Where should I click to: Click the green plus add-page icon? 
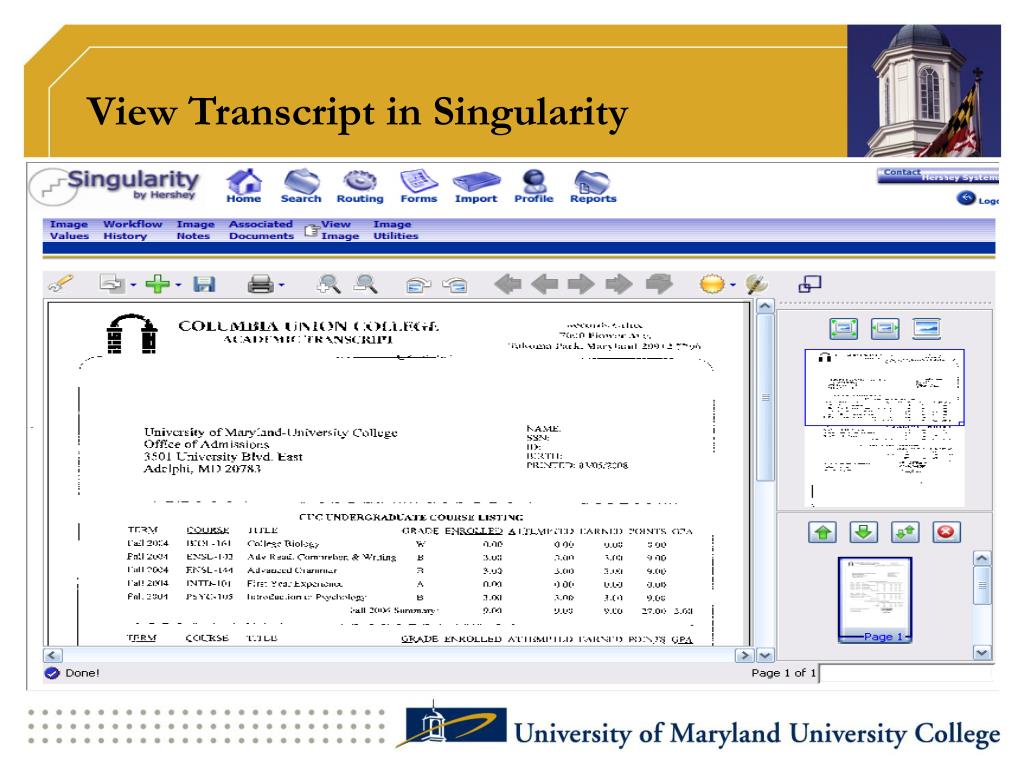point(157,284)
